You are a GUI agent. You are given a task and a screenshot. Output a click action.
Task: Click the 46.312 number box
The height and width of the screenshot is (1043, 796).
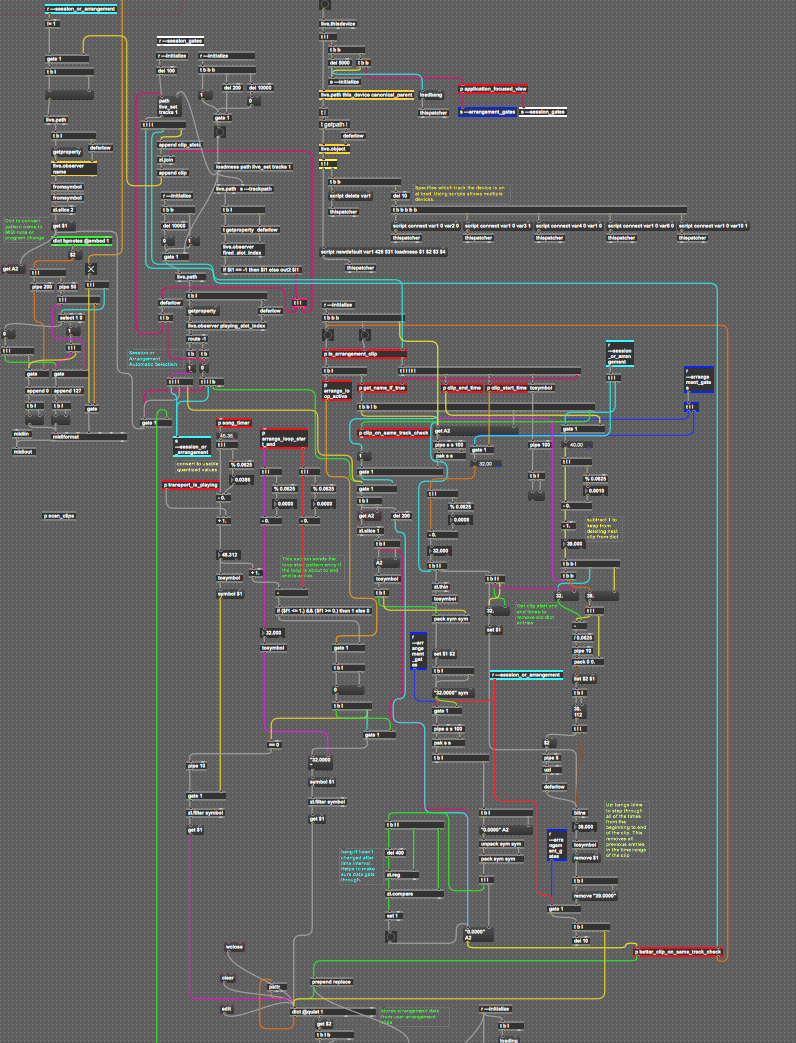click(228, 554)
